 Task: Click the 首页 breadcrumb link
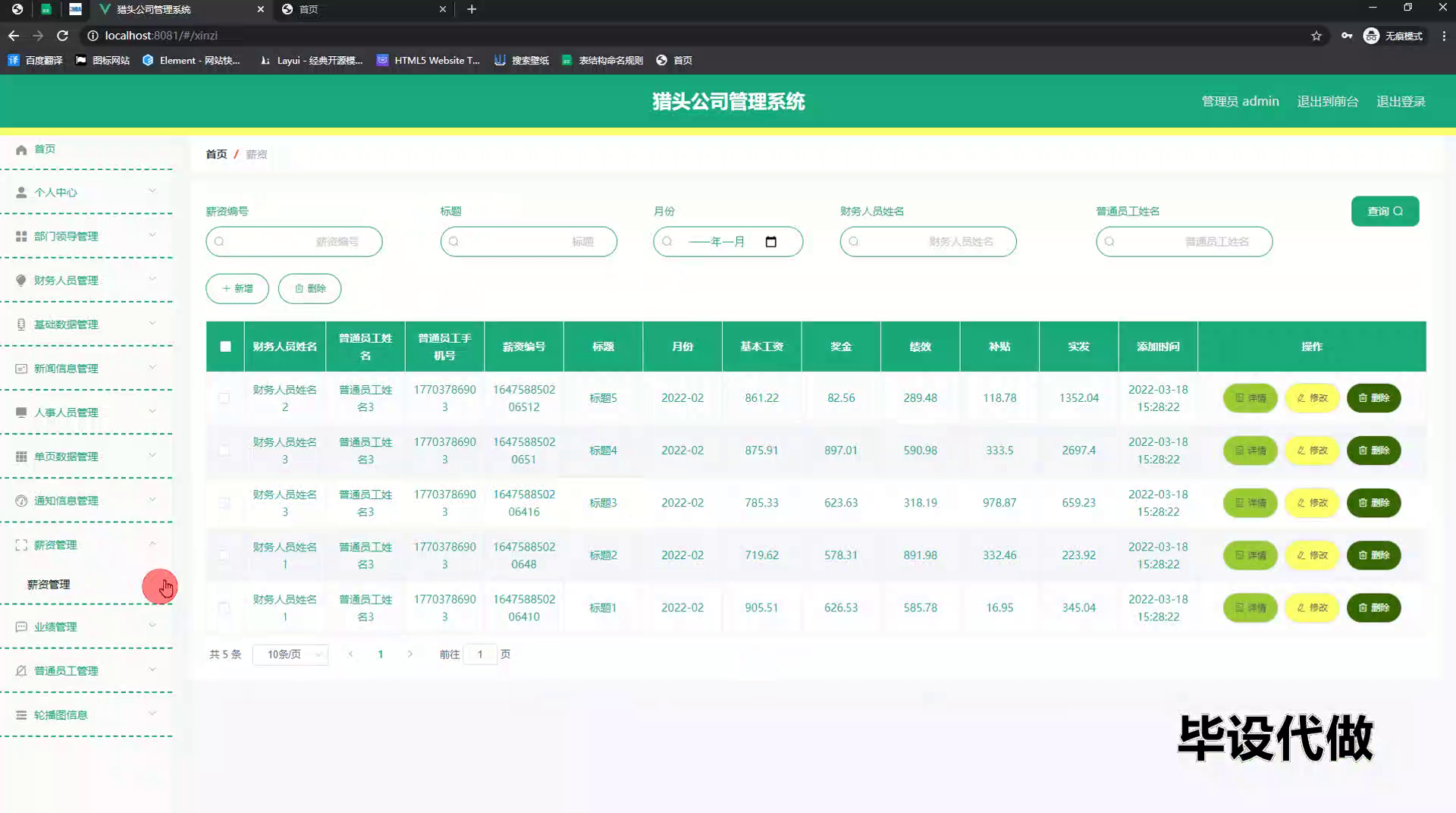click(216, 154)
